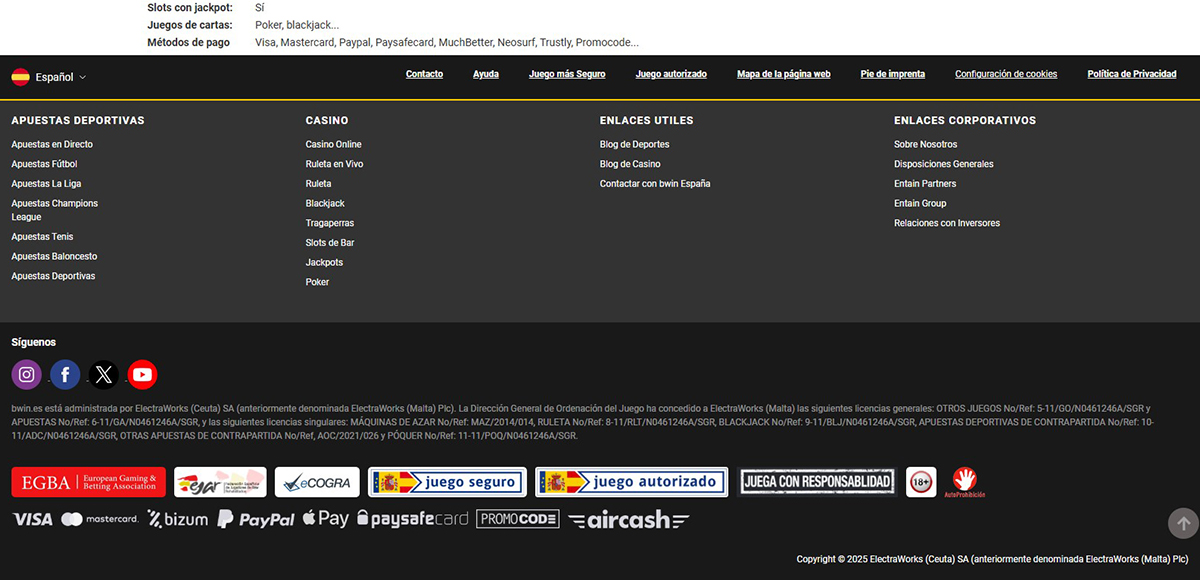This screenshot has height=580, width=1200.
Task: Go to Apuestas en Directo
Action: [x=52, y=144]
